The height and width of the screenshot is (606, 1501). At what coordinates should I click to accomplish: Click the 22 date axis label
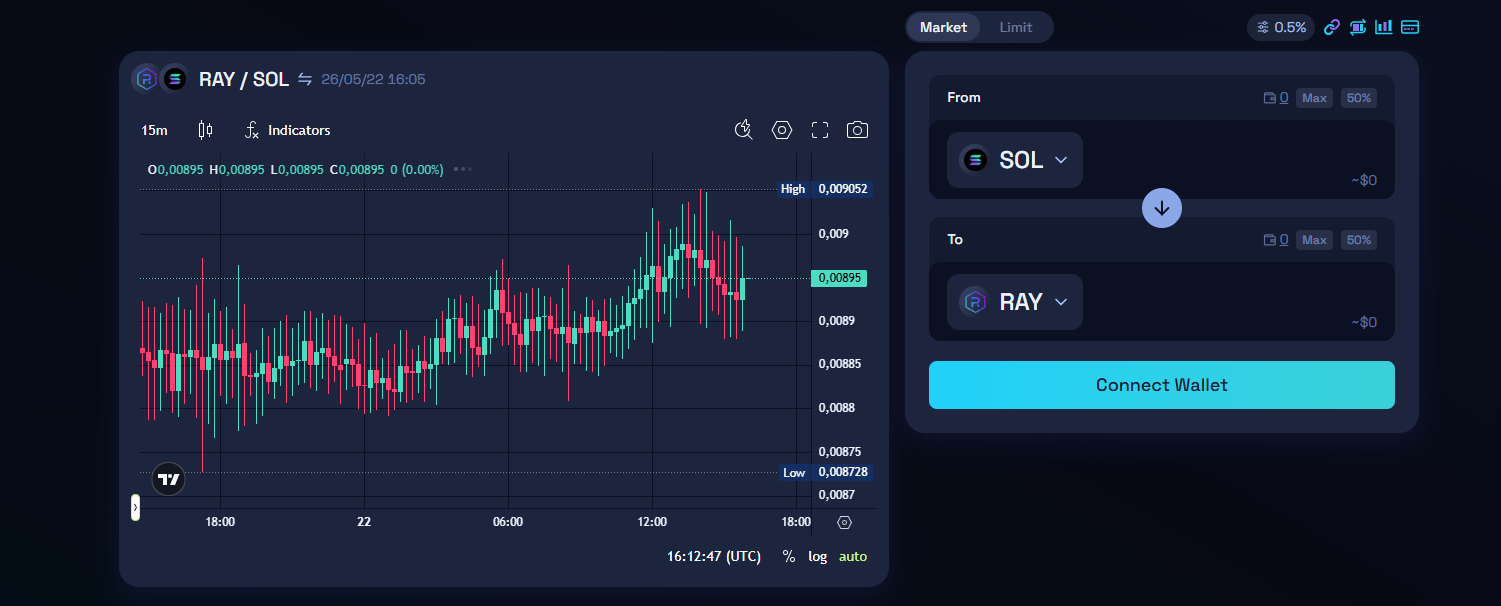(x=364, y=522)
